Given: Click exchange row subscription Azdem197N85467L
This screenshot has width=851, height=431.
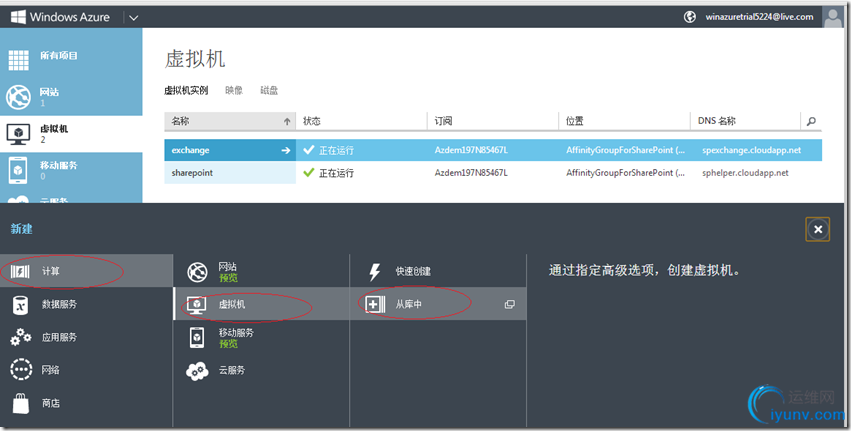Looking at the screenshot, I should [x=471, y=150].
